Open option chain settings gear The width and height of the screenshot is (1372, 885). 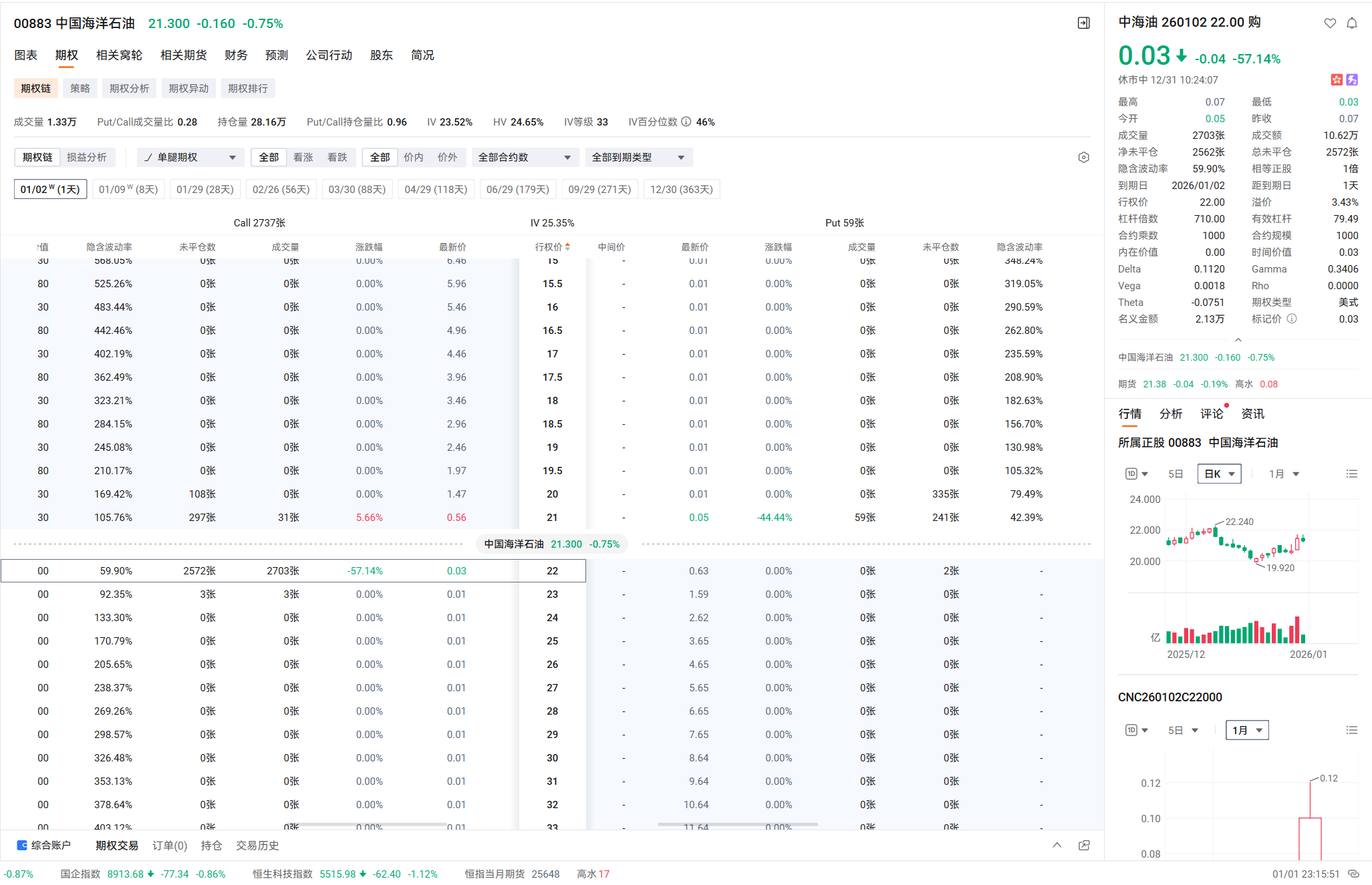[x=1083, y=158]
